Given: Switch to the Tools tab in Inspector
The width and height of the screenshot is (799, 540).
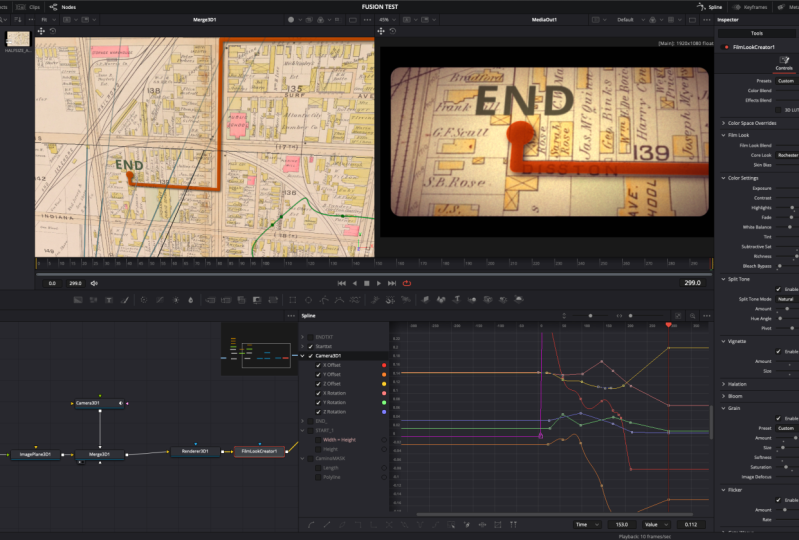Looking at the screenshot, I should coord(757,33).
